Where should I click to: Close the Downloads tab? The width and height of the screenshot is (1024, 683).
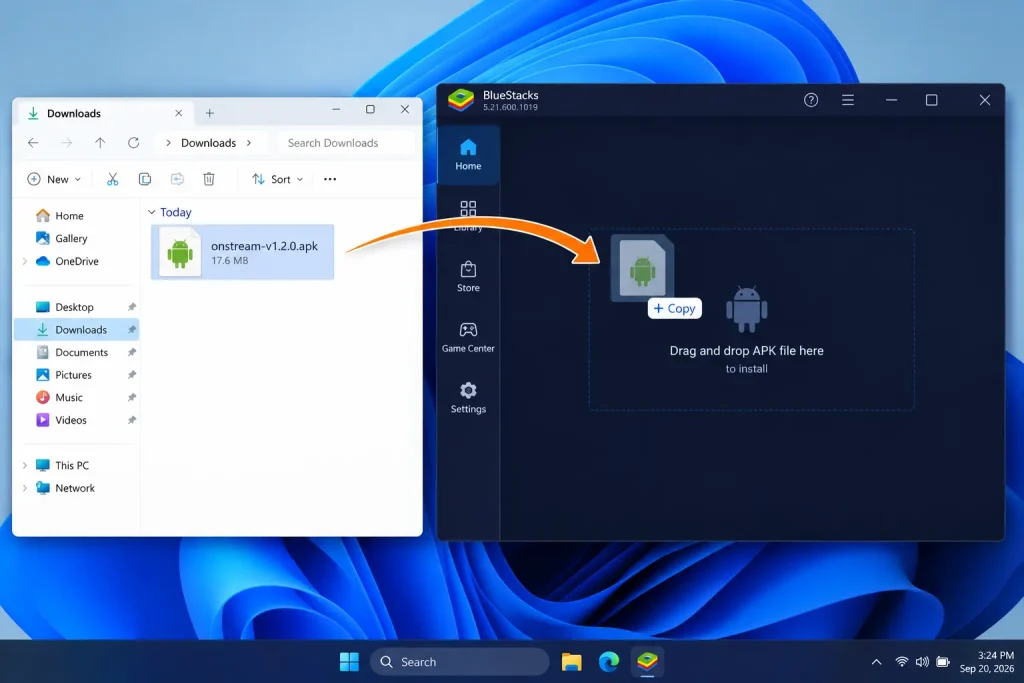tap(178, 113)
